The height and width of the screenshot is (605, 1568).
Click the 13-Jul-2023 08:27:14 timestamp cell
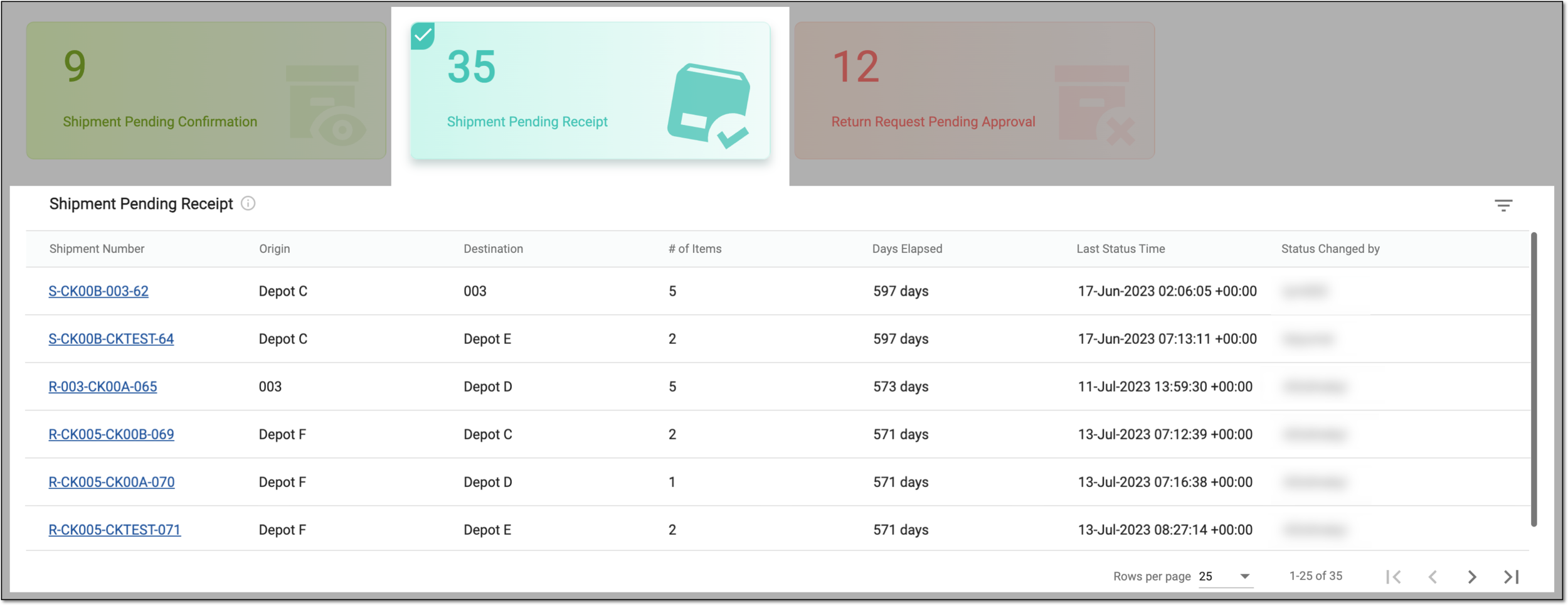pyautogui.click(x=1165, y=530)
